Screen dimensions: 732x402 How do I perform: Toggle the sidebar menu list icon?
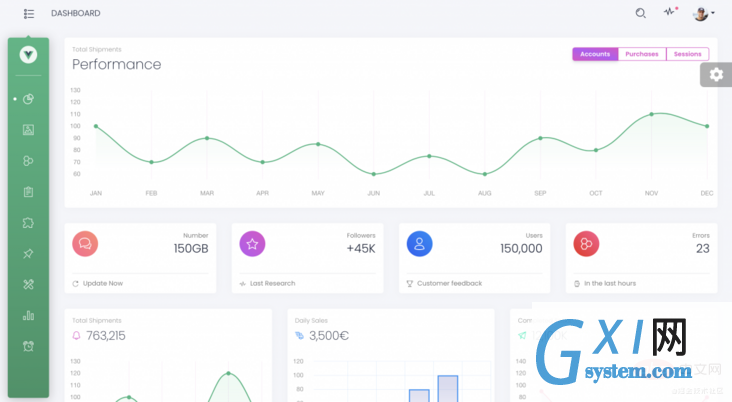(29, 14)
